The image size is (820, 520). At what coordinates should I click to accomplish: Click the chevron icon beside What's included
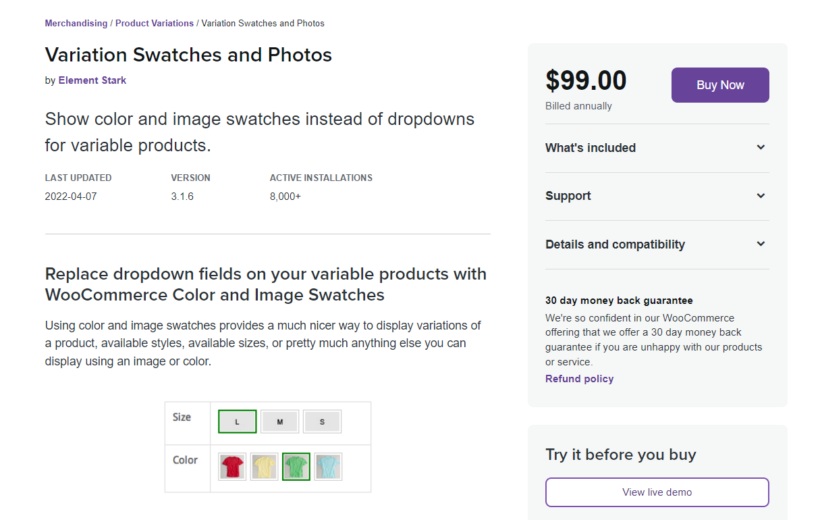tap(760, 148)
